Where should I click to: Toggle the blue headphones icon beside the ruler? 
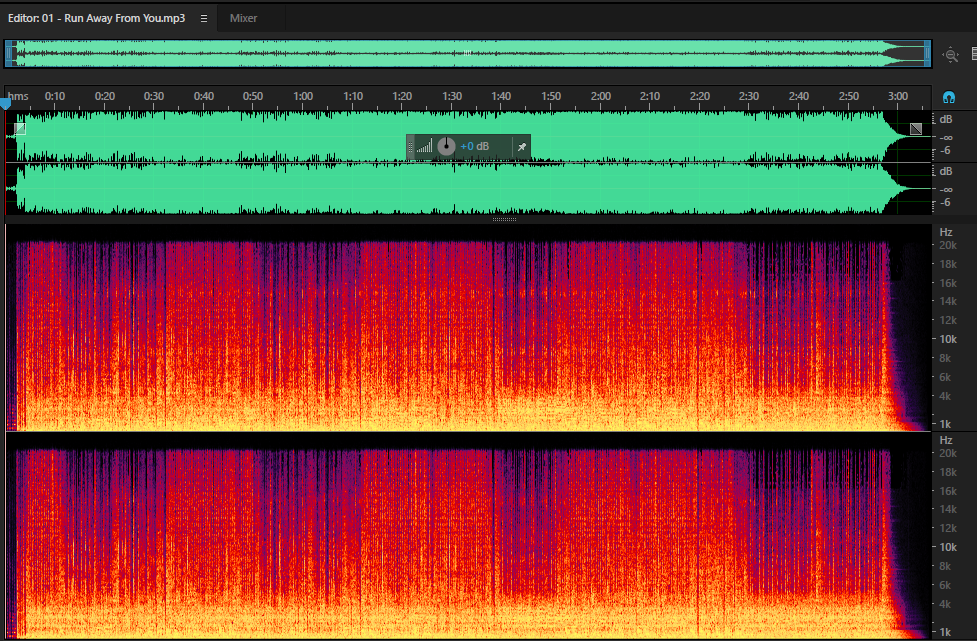click(x=948, y=97)
